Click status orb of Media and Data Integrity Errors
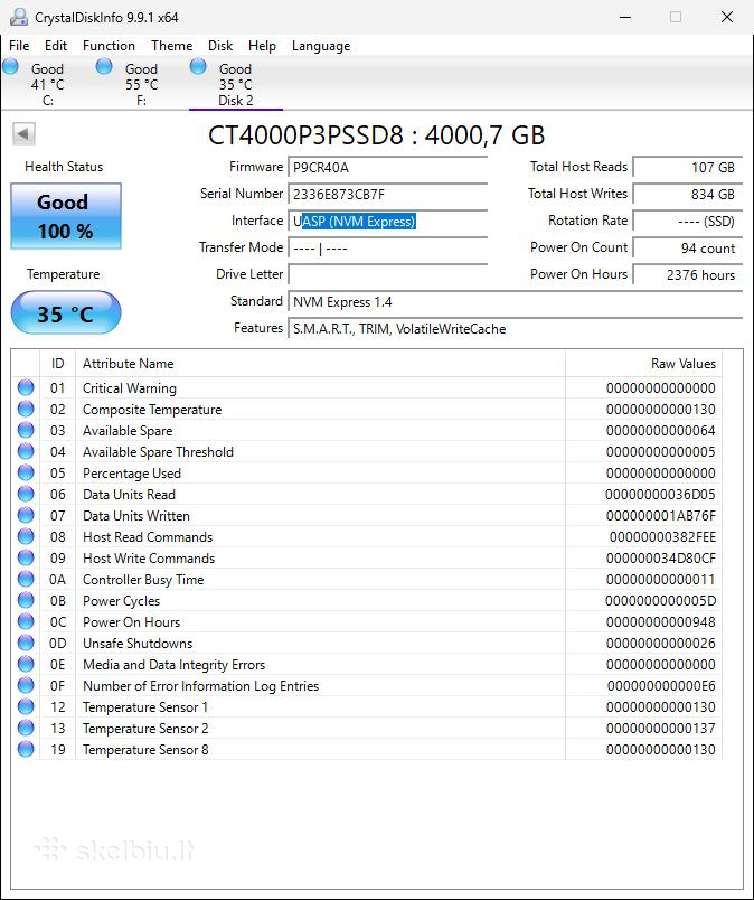This screenshot has width=754, height=900. coord(26,664)
